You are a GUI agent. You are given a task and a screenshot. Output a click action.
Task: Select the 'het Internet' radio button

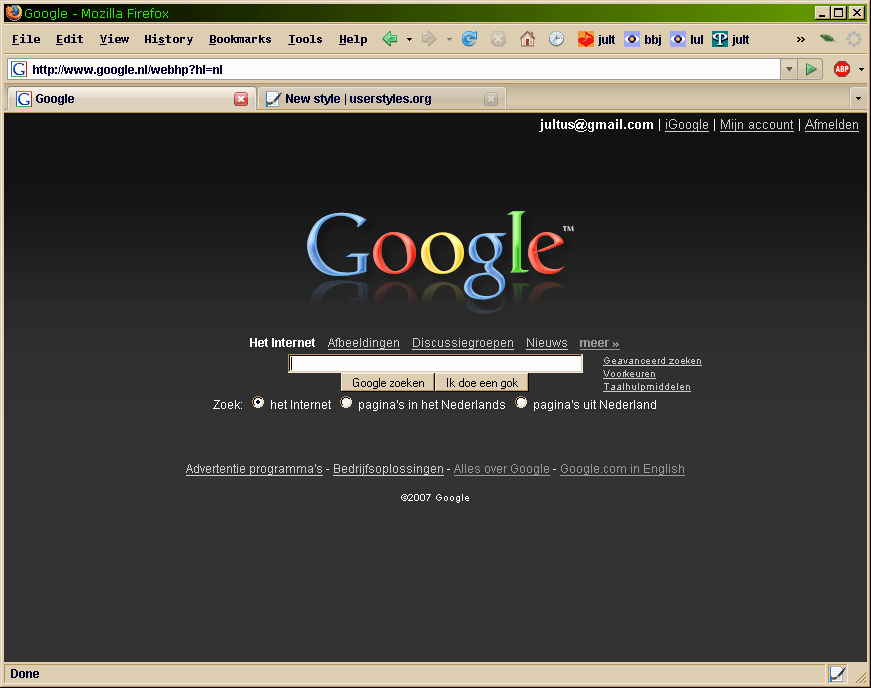click(258, 403)
